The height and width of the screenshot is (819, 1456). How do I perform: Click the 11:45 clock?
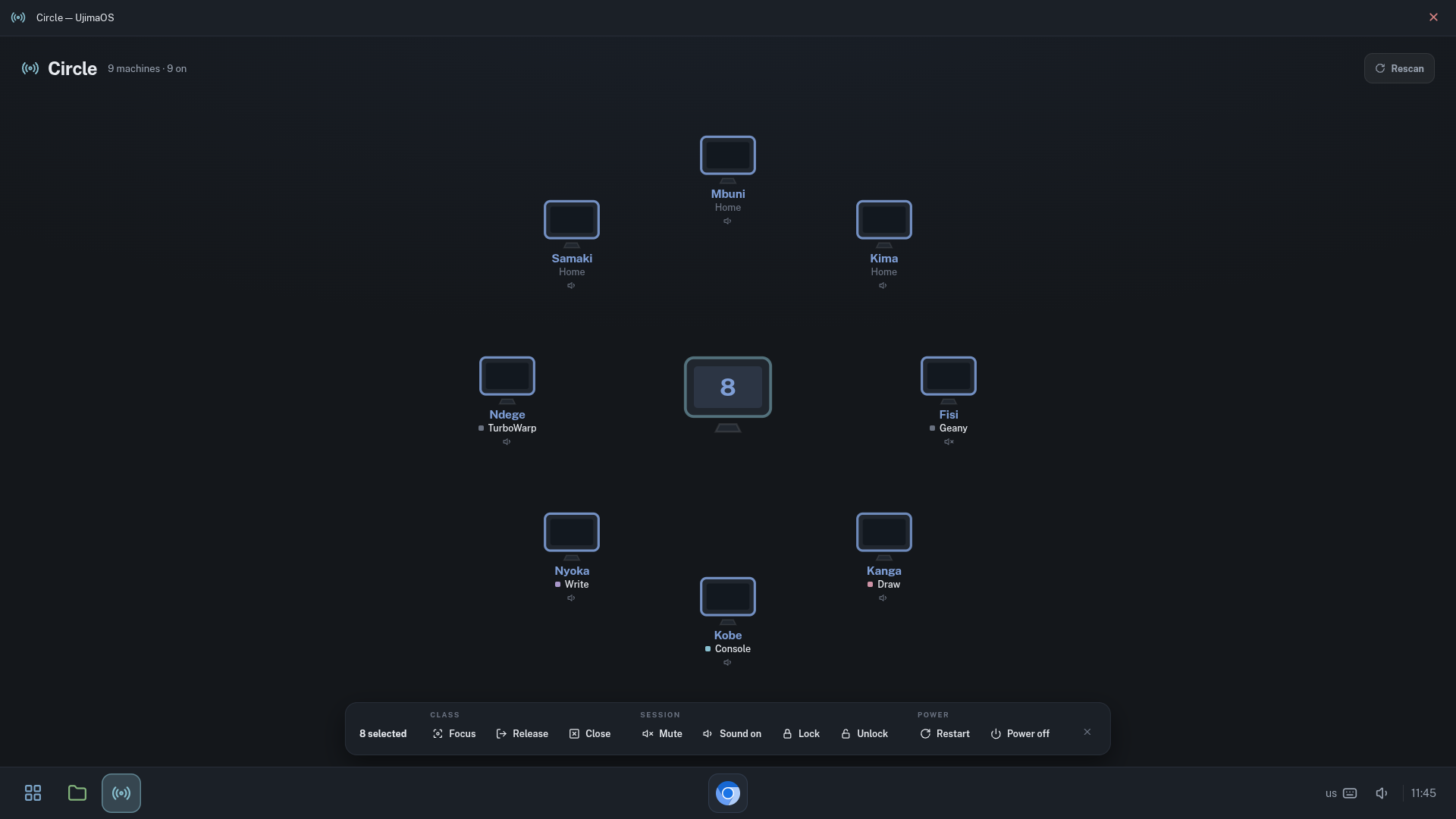click(1423, 793)
